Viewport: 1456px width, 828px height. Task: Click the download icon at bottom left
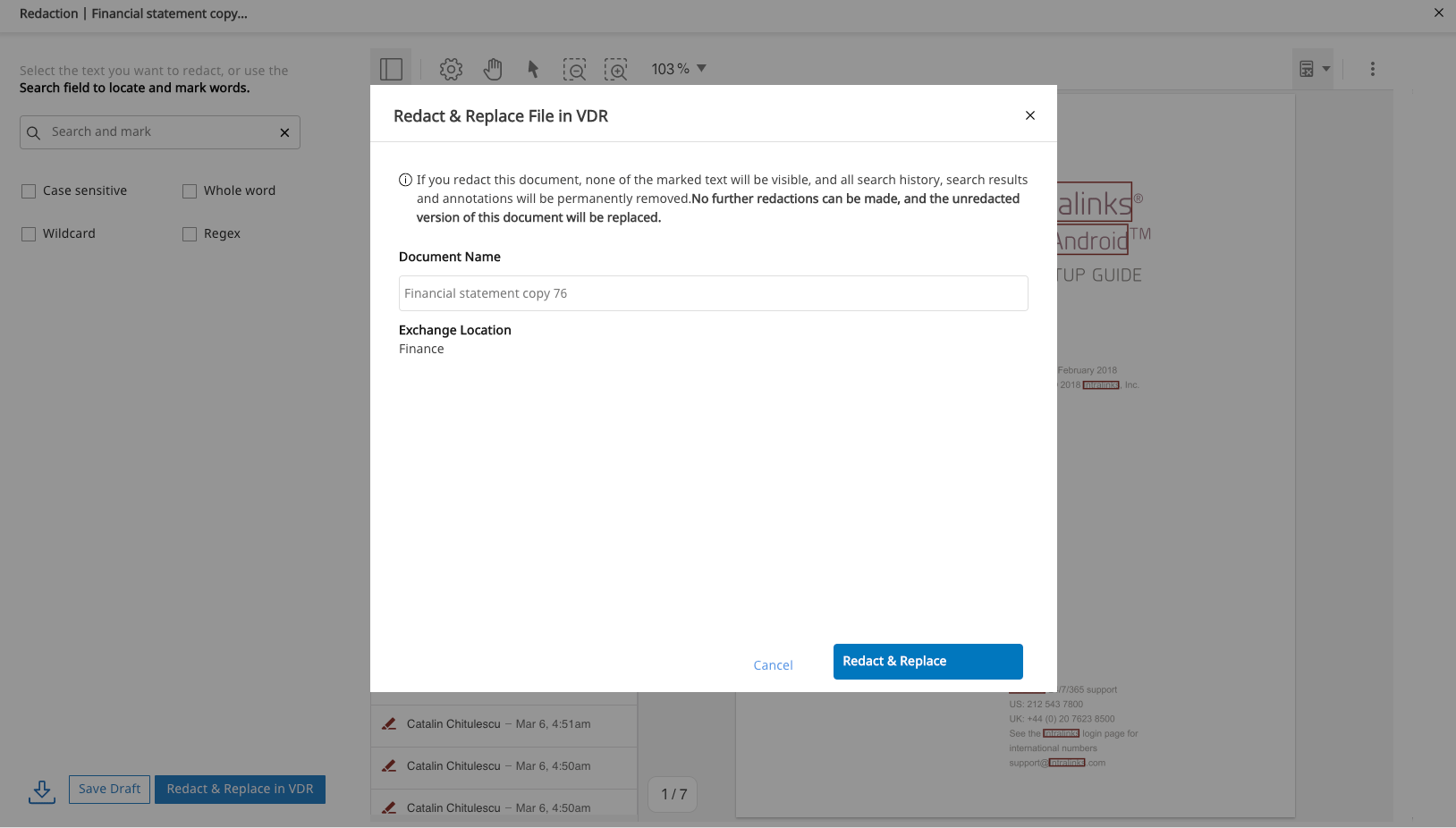coord(41,790)
